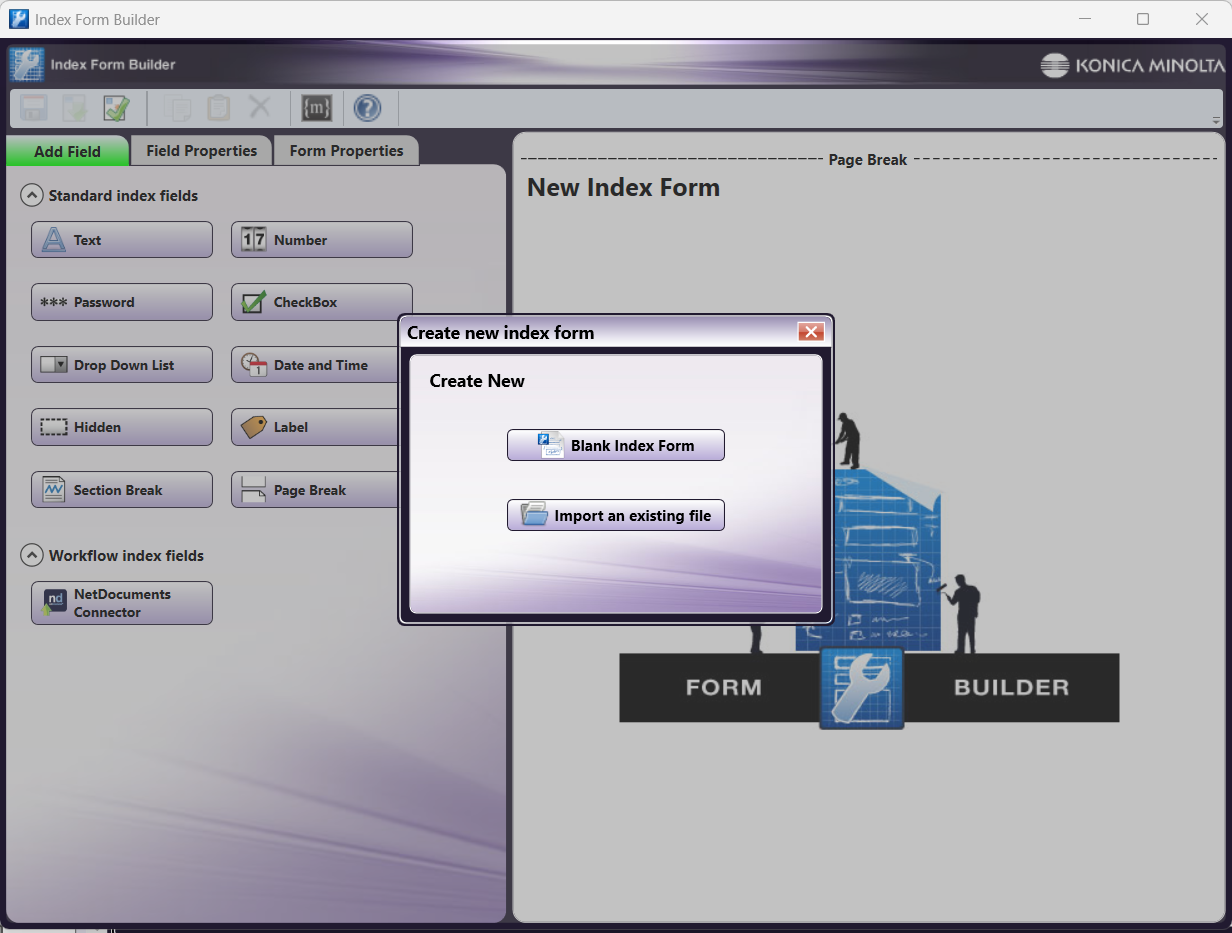This screenshot has width=1232, height=933.
Task: Click the Save toolbar icon
Action: pyautogui.click(x=34, y=108)
